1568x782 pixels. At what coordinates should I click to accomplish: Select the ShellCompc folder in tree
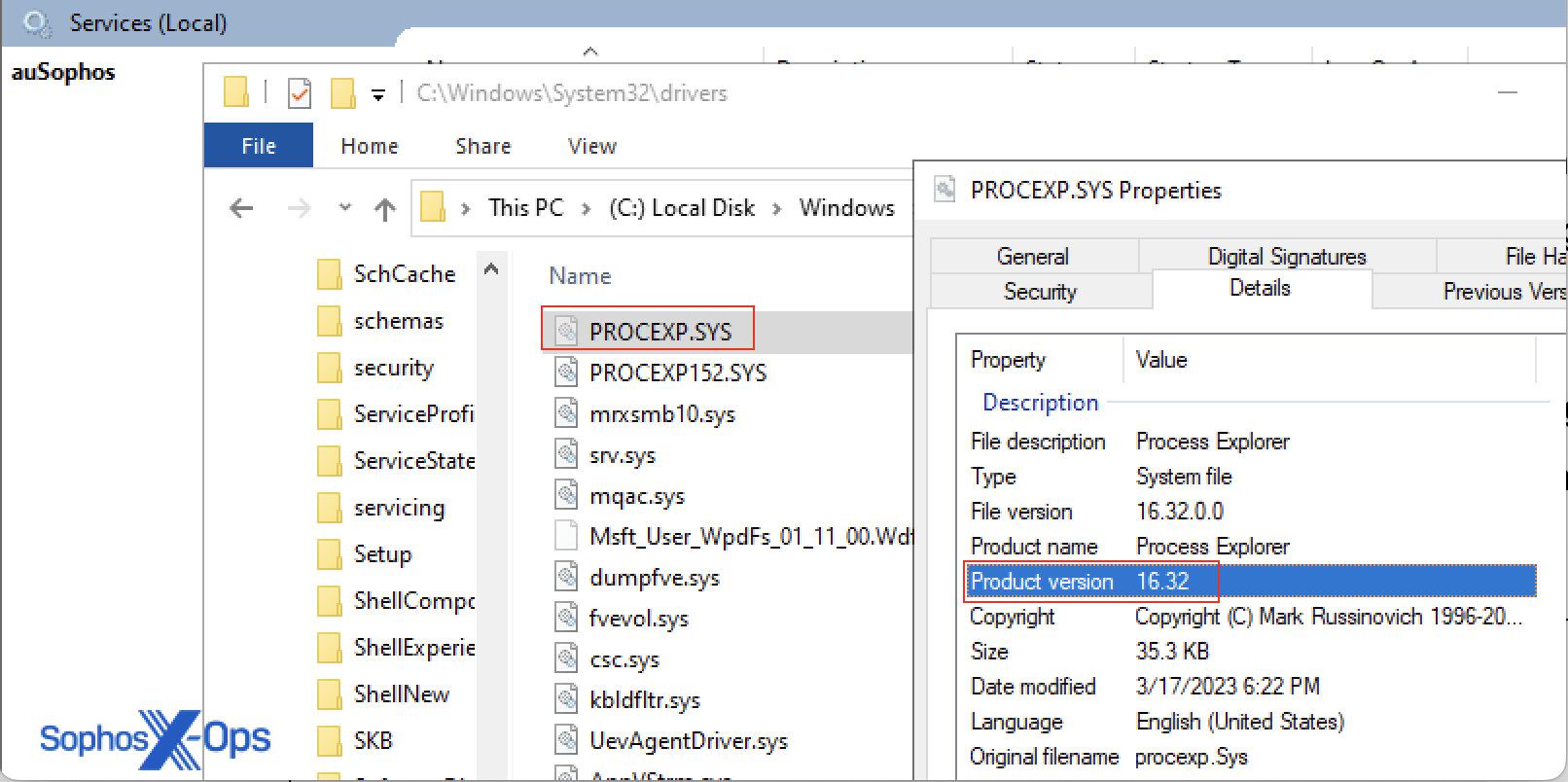point(397,601)
